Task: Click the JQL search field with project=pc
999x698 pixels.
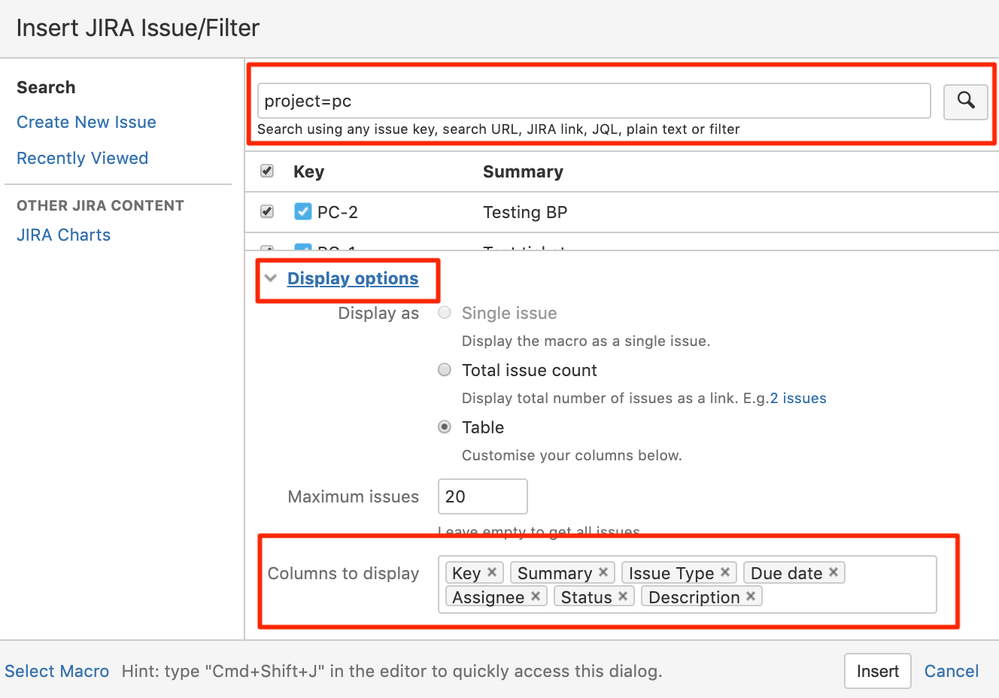Action: pyautogui.click(x=594, y=101)
